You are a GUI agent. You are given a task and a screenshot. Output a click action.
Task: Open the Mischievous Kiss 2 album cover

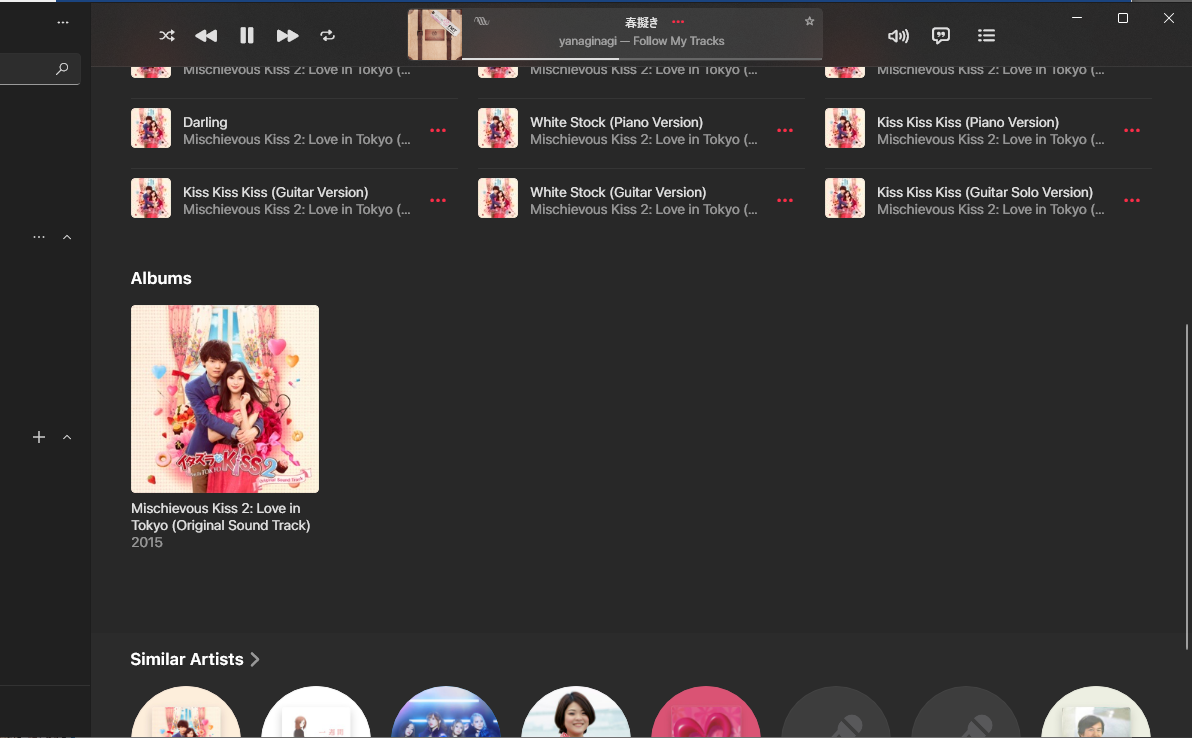point(225,398)
